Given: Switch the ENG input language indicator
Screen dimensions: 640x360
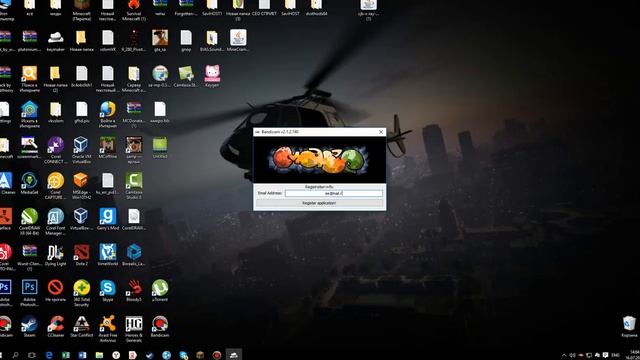Looking at the screenshot, I should (616, 355).
